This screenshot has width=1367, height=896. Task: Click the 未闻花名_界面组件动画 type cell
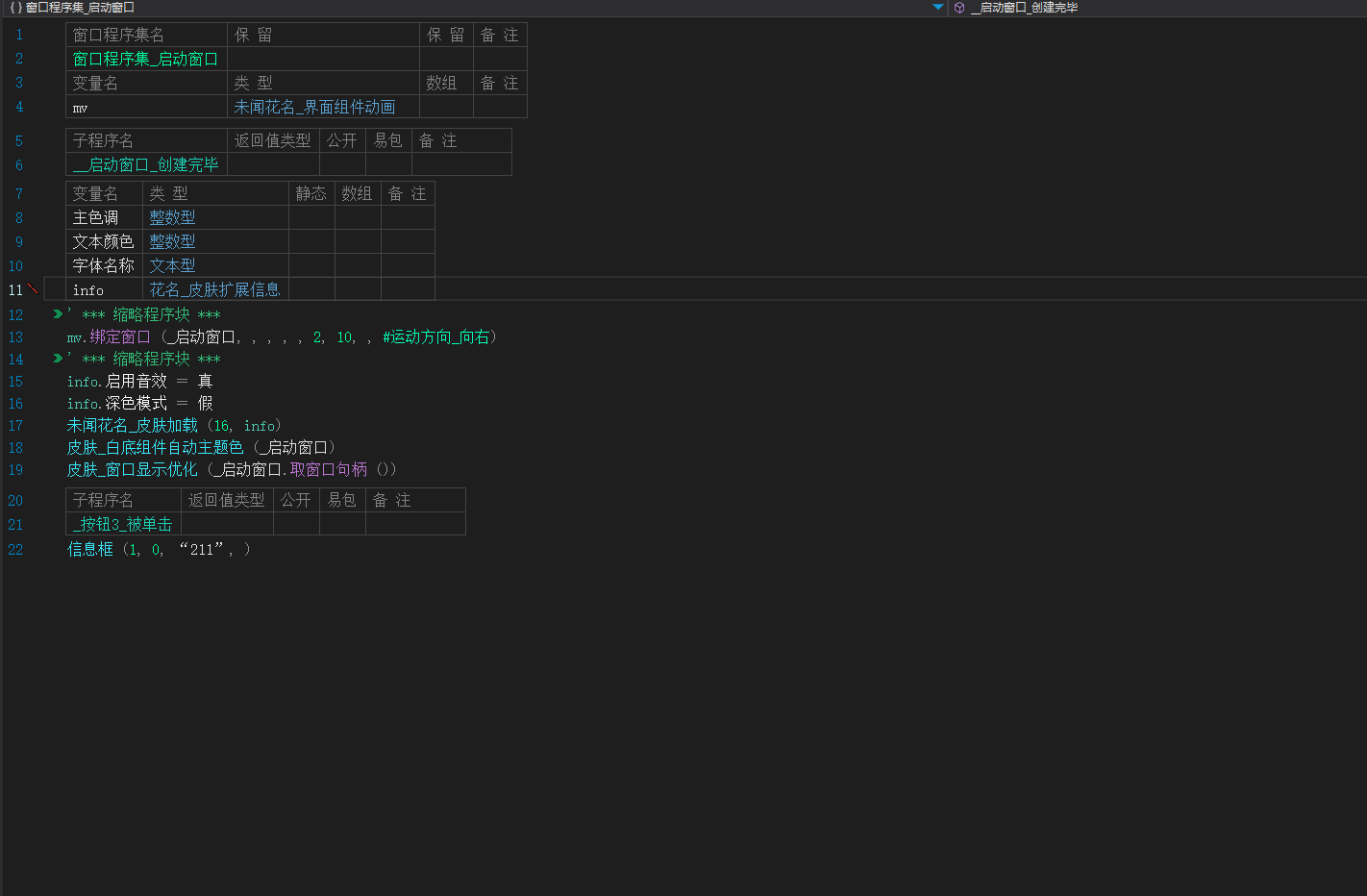click(x=323, y=107)
